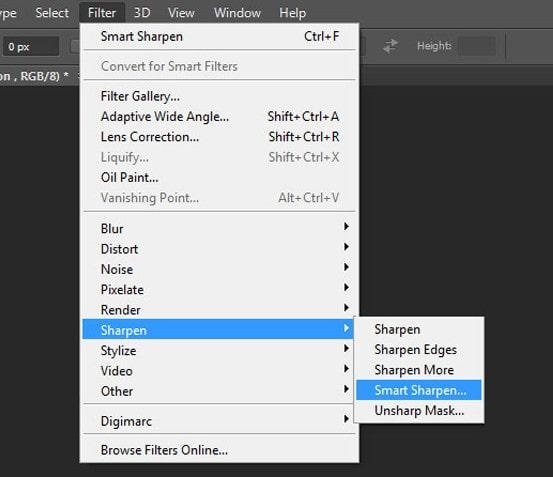
Task: Open the View menu
Action: click(x=181, y=13)
